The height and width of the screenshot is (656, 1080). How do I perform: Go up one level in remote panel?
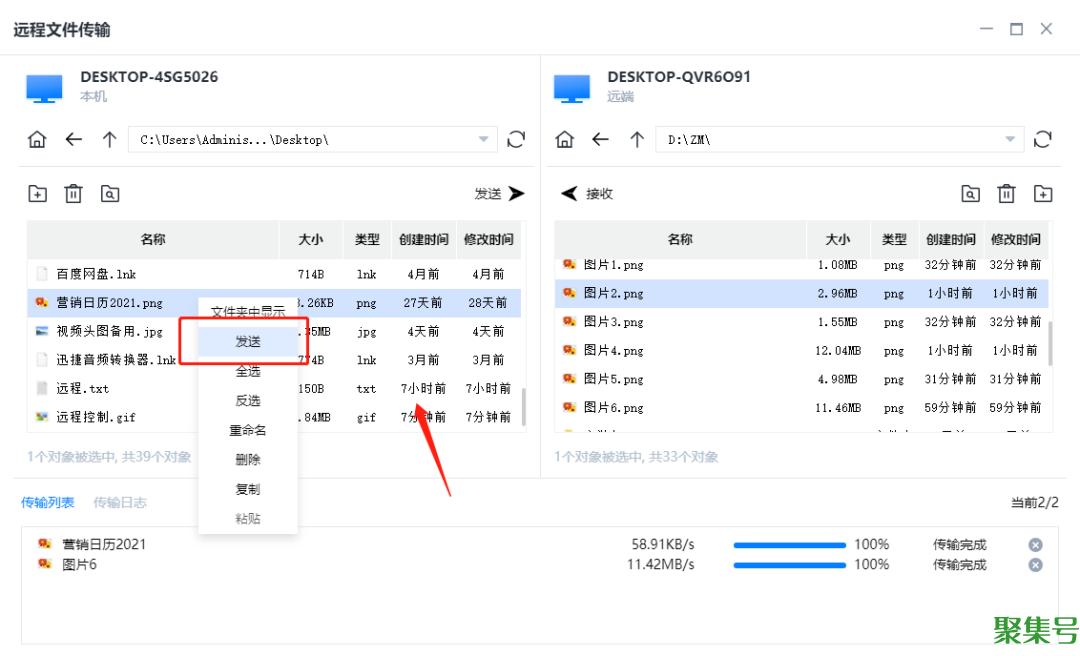coord(636,140)
